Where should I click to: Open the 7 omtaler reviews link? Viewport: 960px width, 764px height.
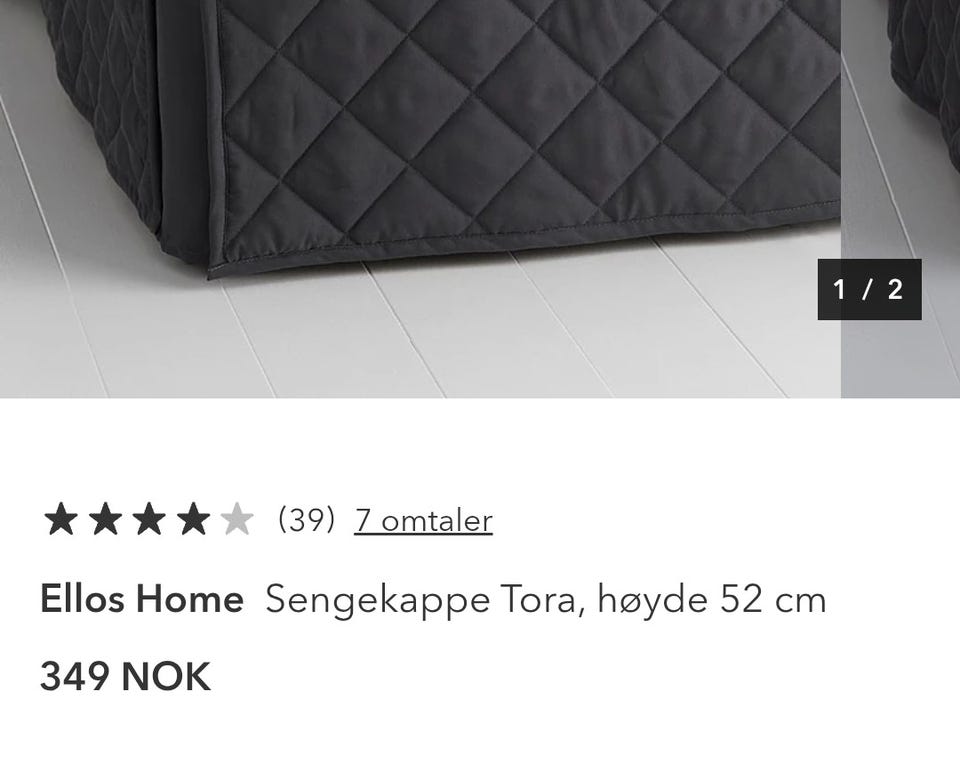click(x=423, y=521)
